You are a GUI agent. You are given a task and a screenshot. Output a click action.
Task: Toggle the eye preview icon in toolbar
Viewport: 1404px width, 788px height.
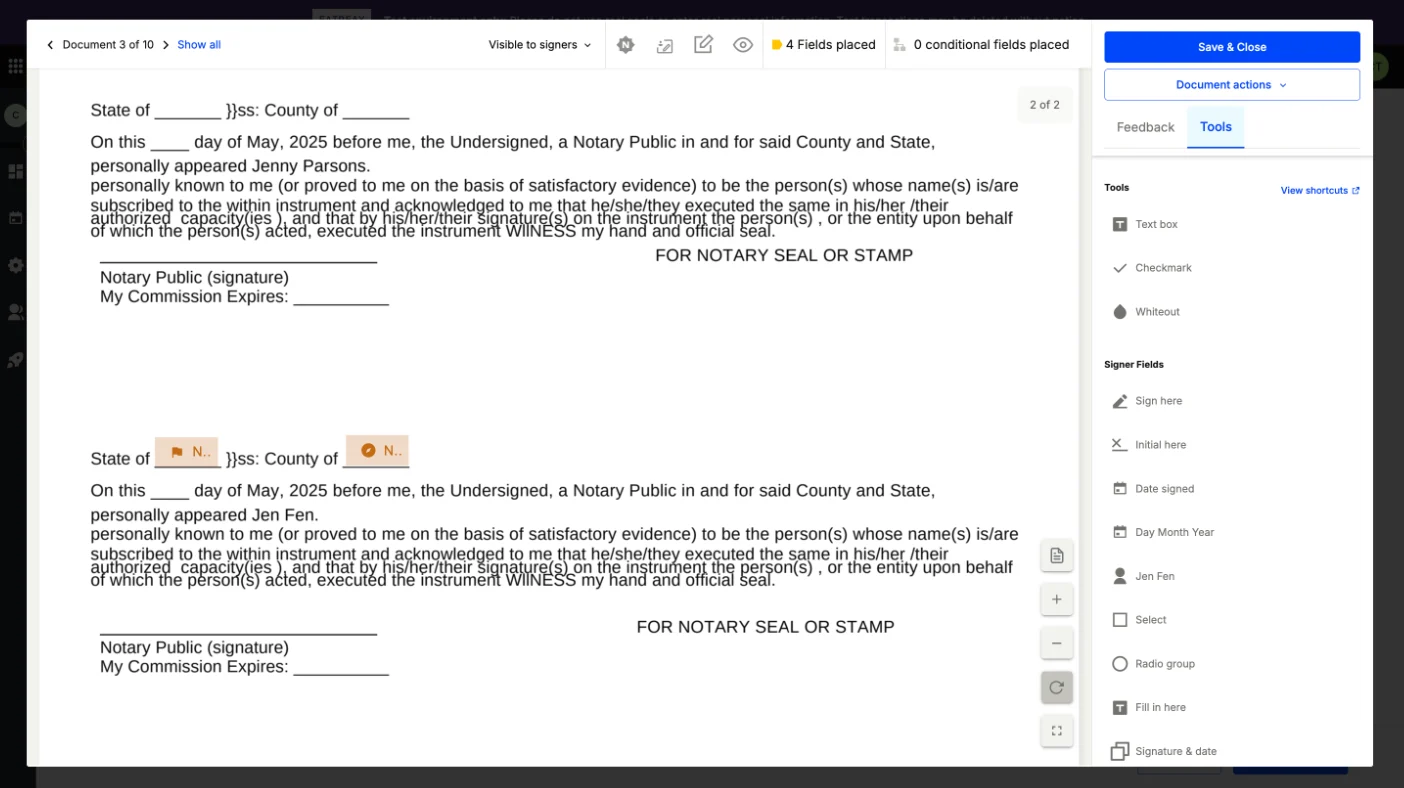point(743,45)
